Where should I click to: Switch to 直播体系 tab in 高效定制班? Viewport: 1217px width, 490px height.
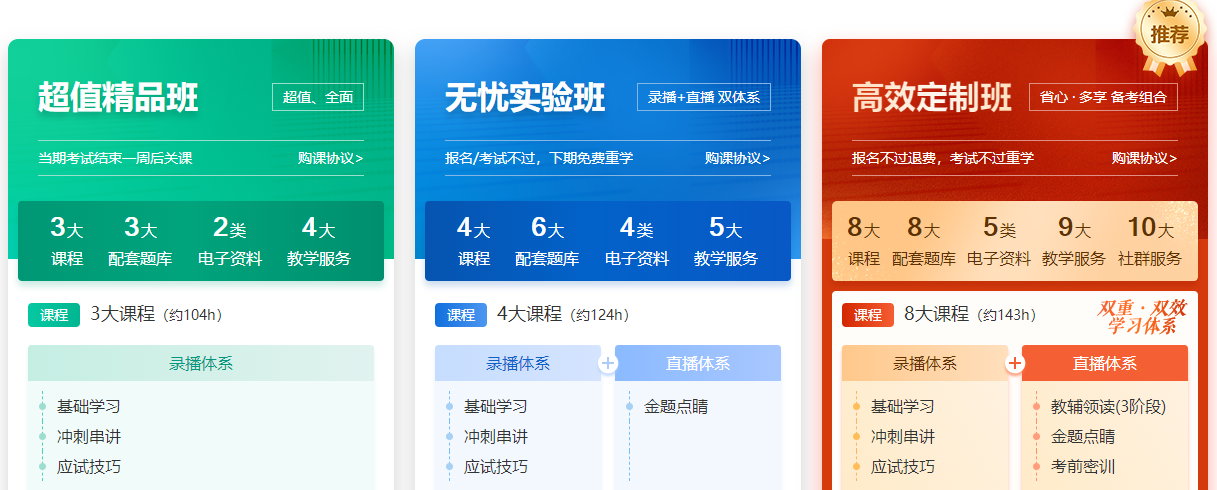[x=1105, y=363]
